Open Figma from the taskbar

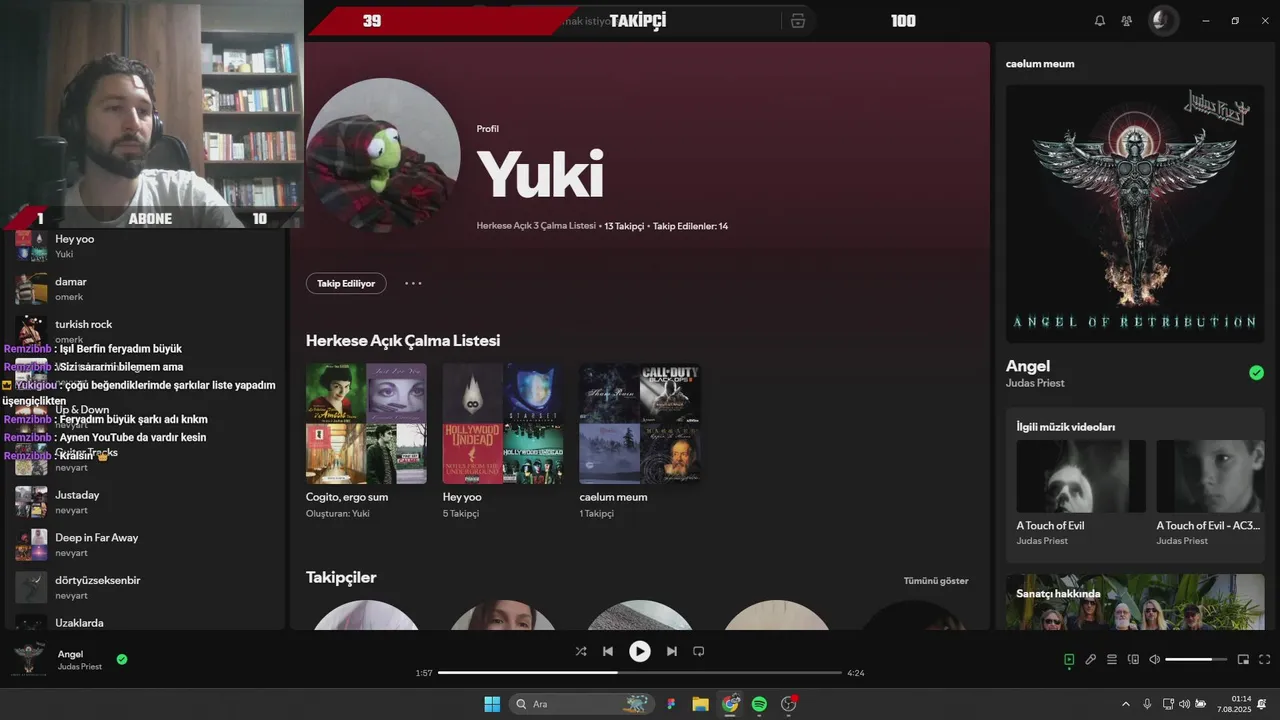point(671,704)
